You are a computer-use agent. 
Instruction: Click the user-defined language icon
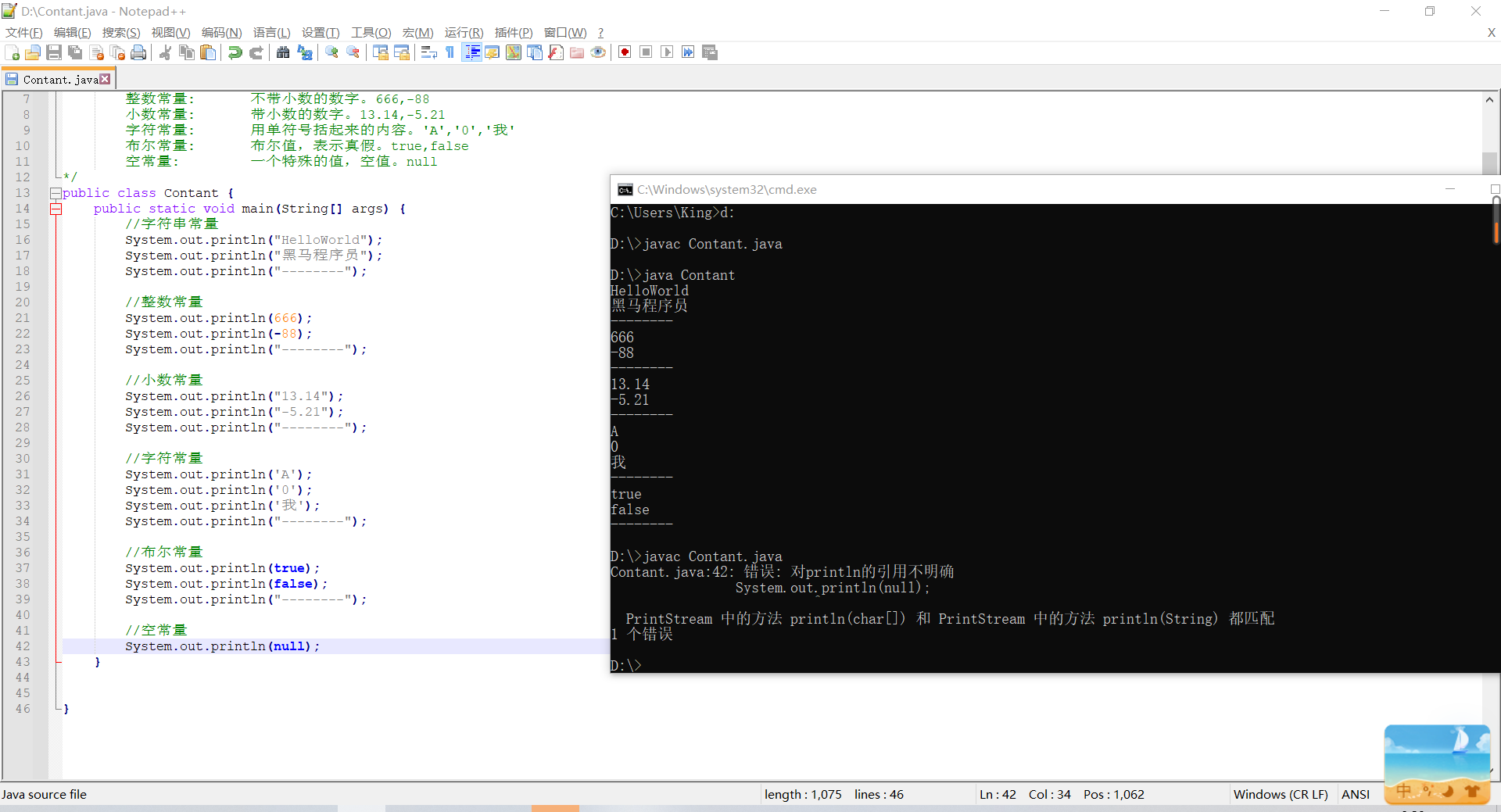pos(493,52)
